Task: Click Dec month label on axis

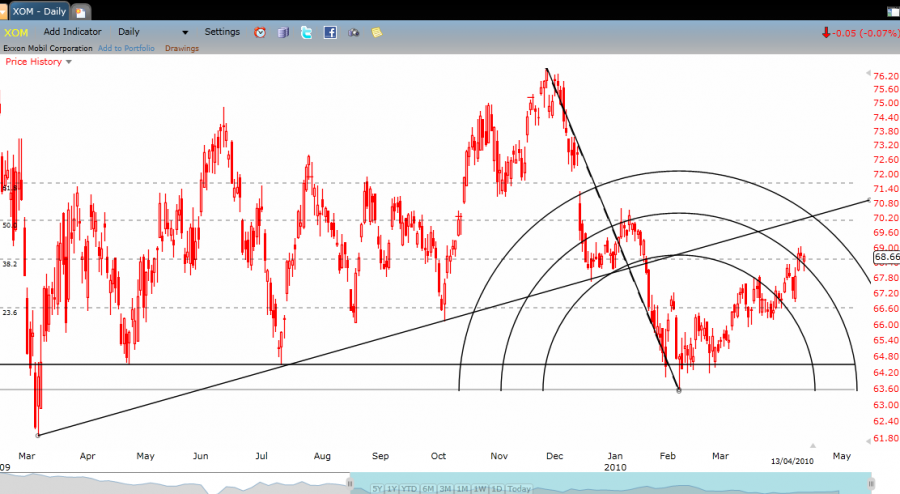Action: 554,456
